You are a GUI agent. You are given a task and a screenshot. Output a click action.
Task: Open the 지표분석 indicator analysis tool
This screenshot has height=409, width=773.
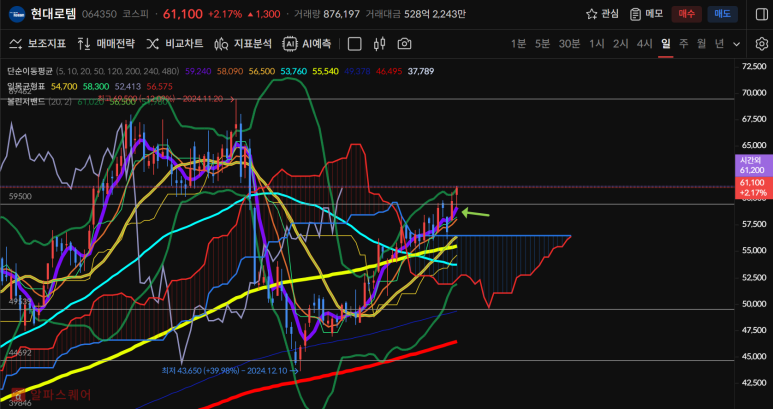click(243, 44)
